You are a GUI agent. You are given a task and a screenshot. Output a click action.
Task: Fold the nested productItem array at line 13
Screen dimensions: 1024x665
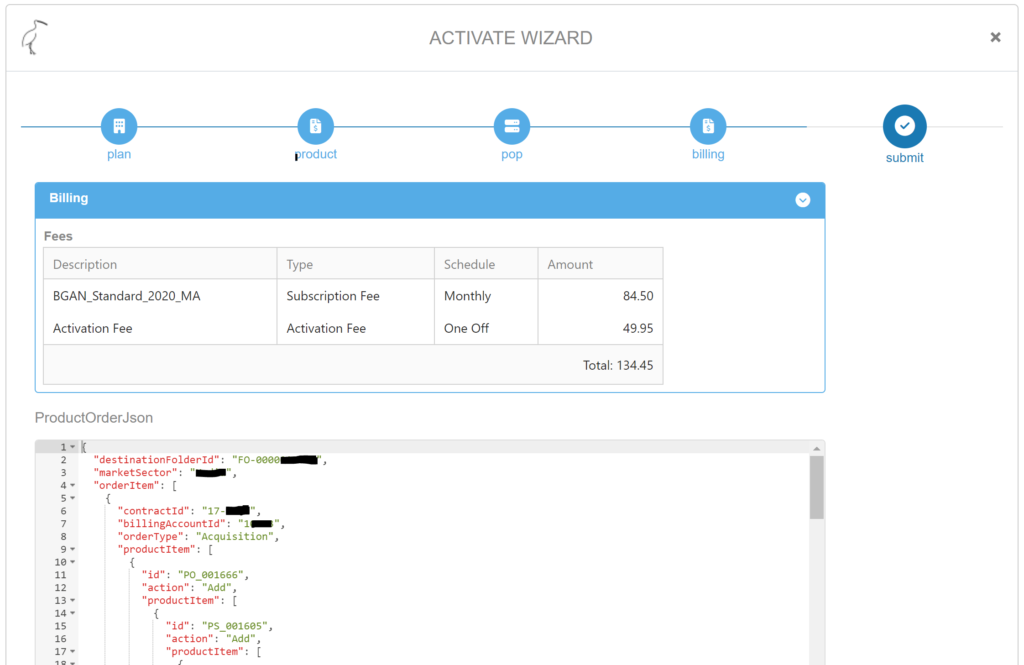73,600
